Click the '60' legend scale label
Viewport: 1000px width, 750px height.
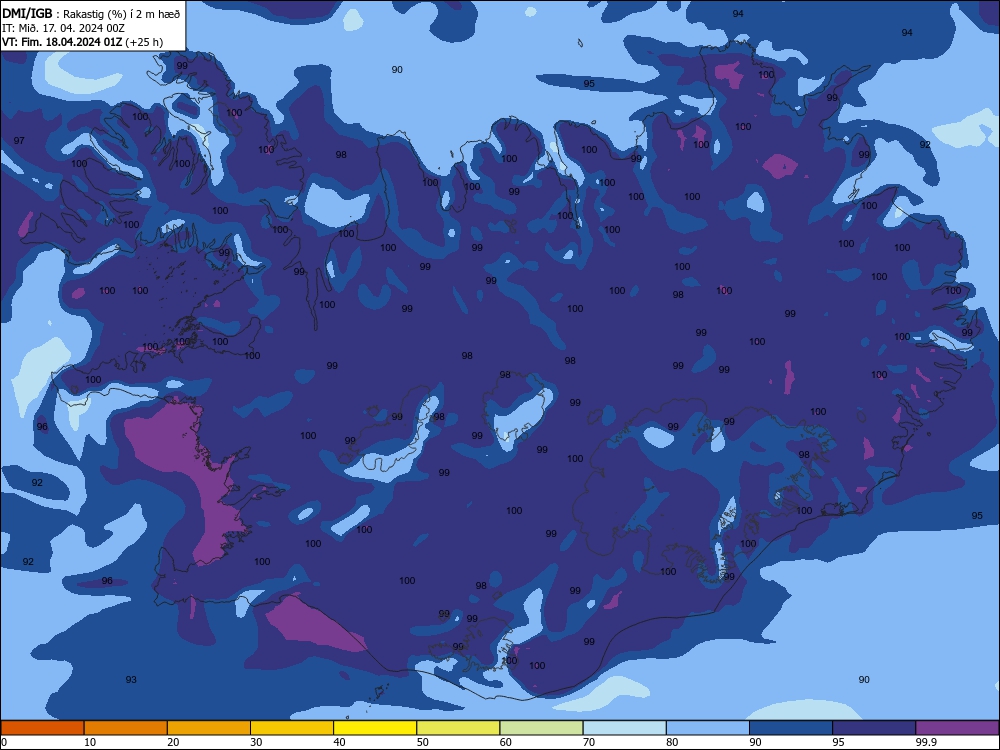point(506,742)
